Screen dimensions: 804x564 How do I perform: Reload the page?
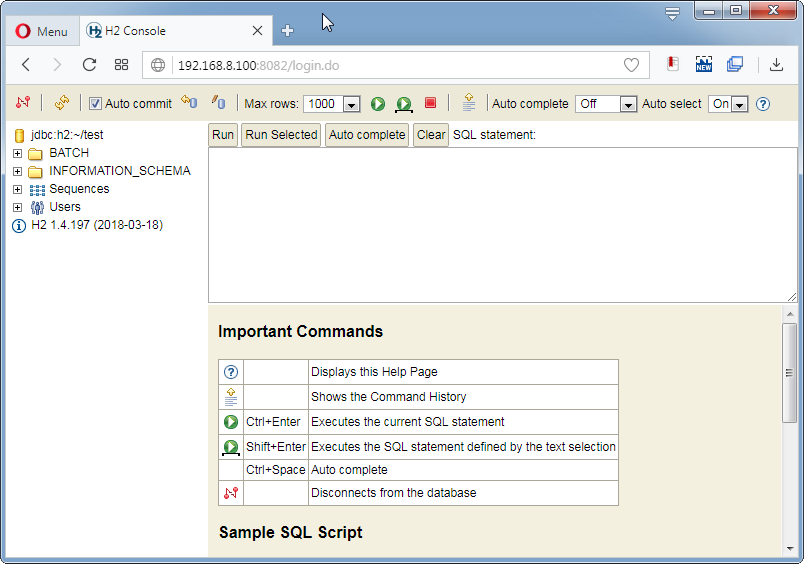[x=89, y=65]
